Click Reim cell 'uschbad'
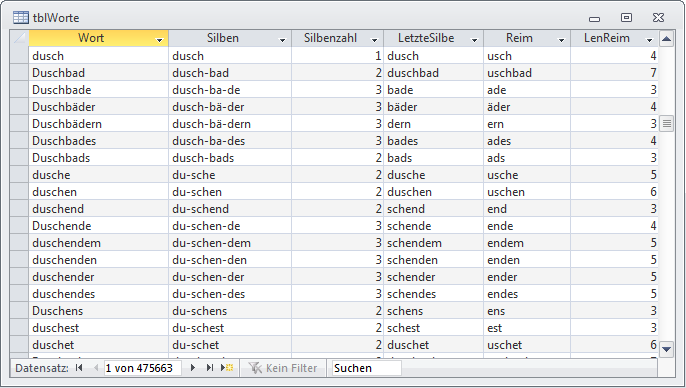Viewport: 686px width, 388px height. click(527, 73)
